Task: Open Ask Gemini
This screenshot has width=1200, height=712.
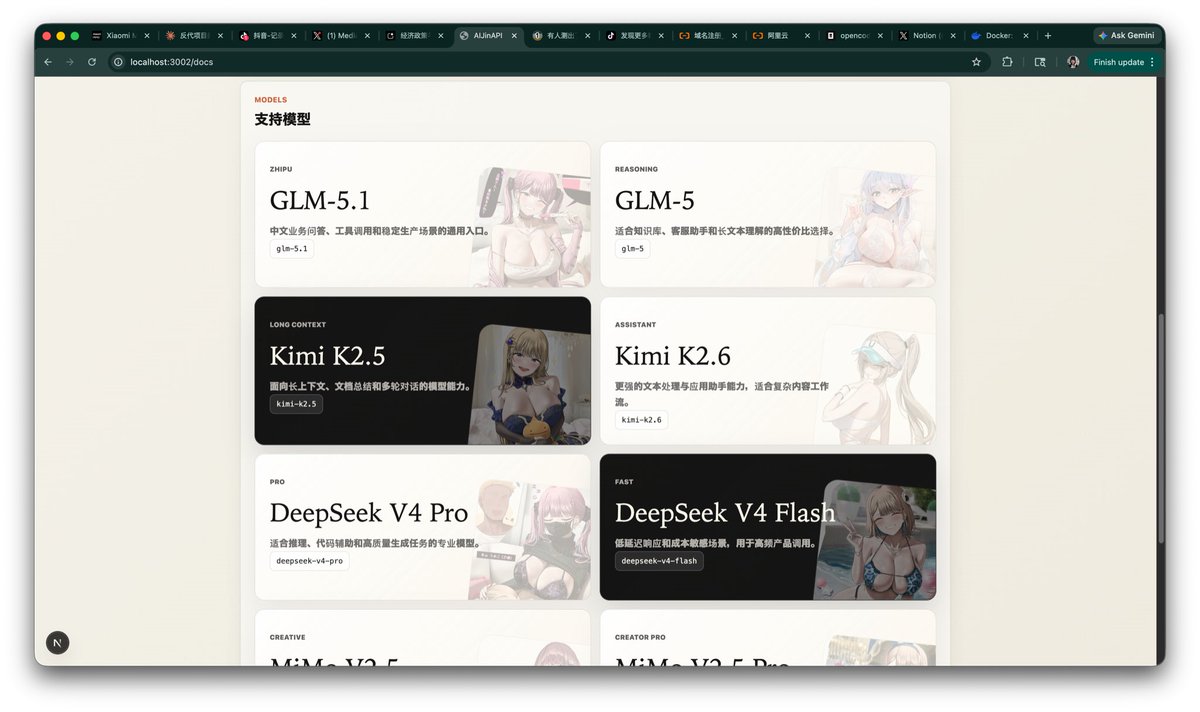Action: click(x=1126, y=35)
